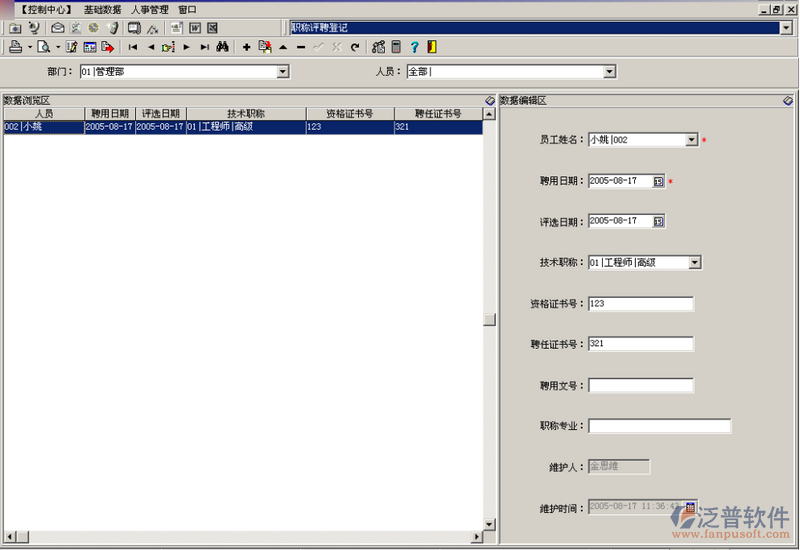Delete record using the minus icon
This screenshot has width=800, height=550.
(301, 47)
